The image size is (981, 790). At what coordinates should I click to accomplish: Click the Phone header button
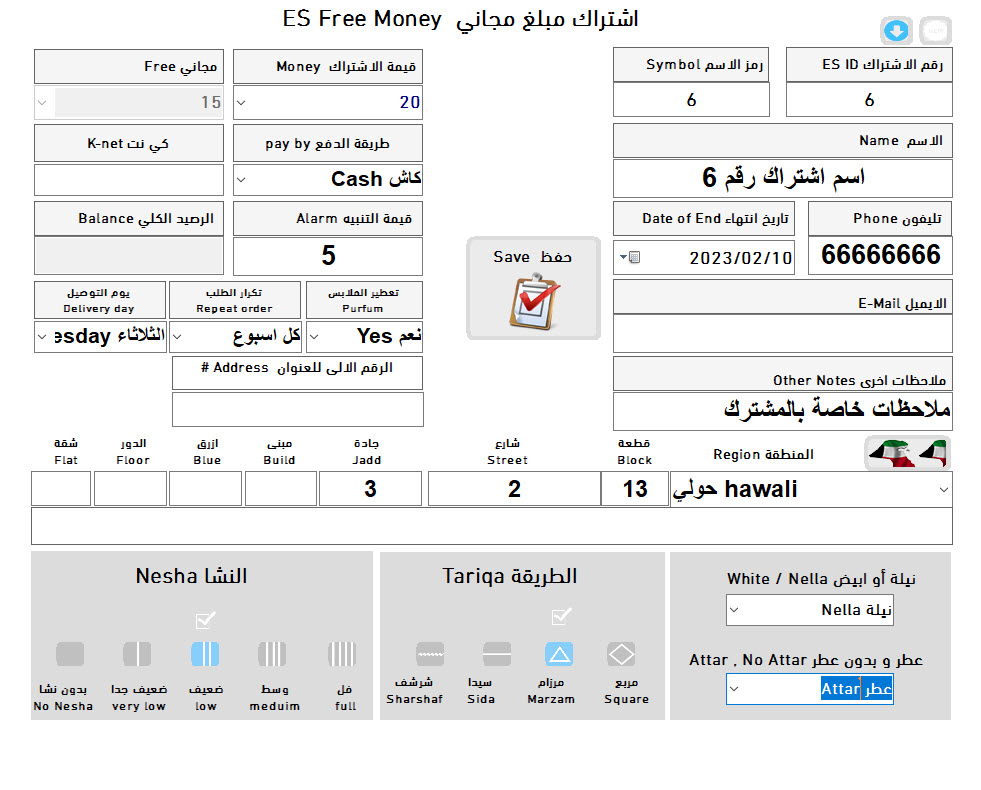point(880,218)
